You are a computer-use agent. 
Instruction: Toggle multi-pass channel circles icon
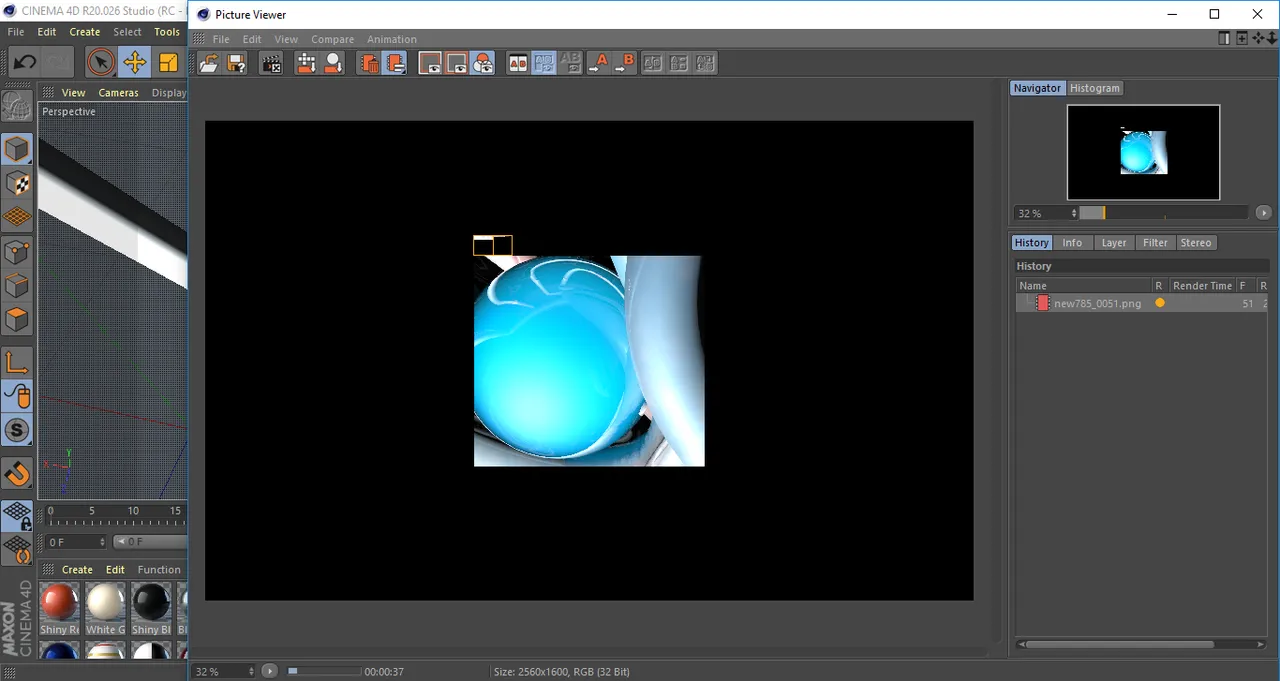483,63
